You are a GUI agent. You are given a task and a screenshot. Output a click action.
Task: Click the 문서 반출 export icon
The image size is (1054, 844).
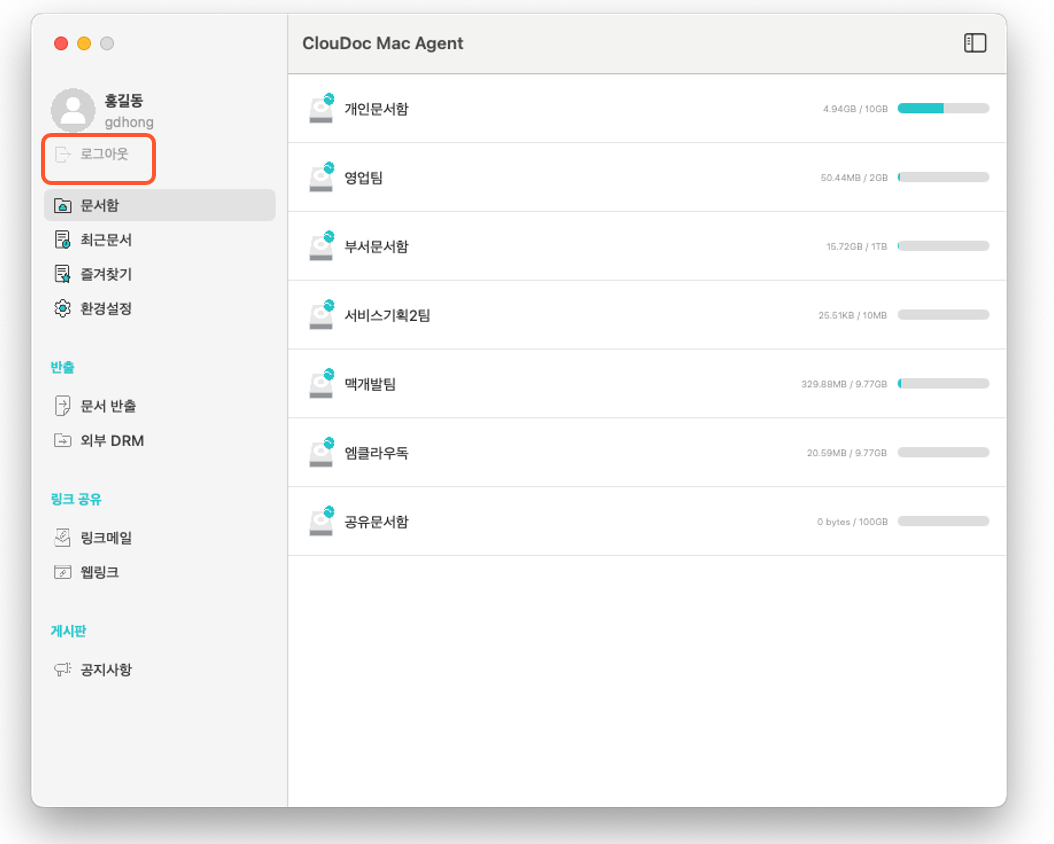click(63, 406)
